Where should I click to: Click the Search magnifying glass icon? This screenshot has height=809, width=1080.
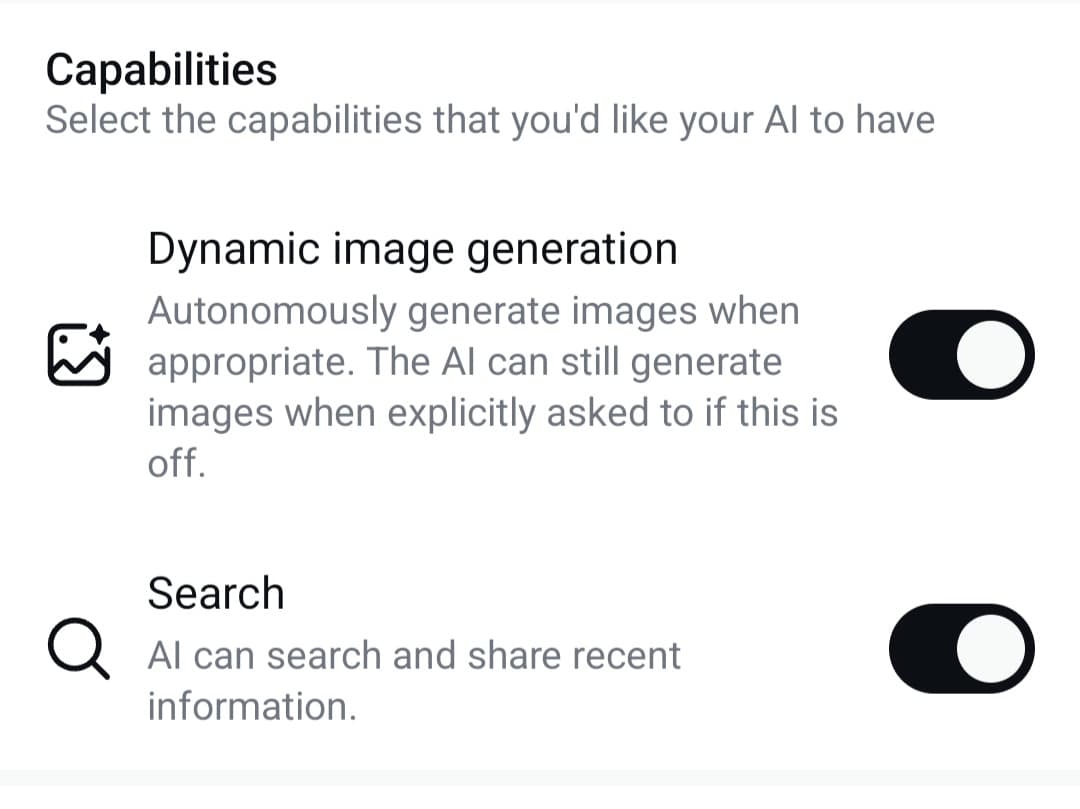(x=79, y=649)
